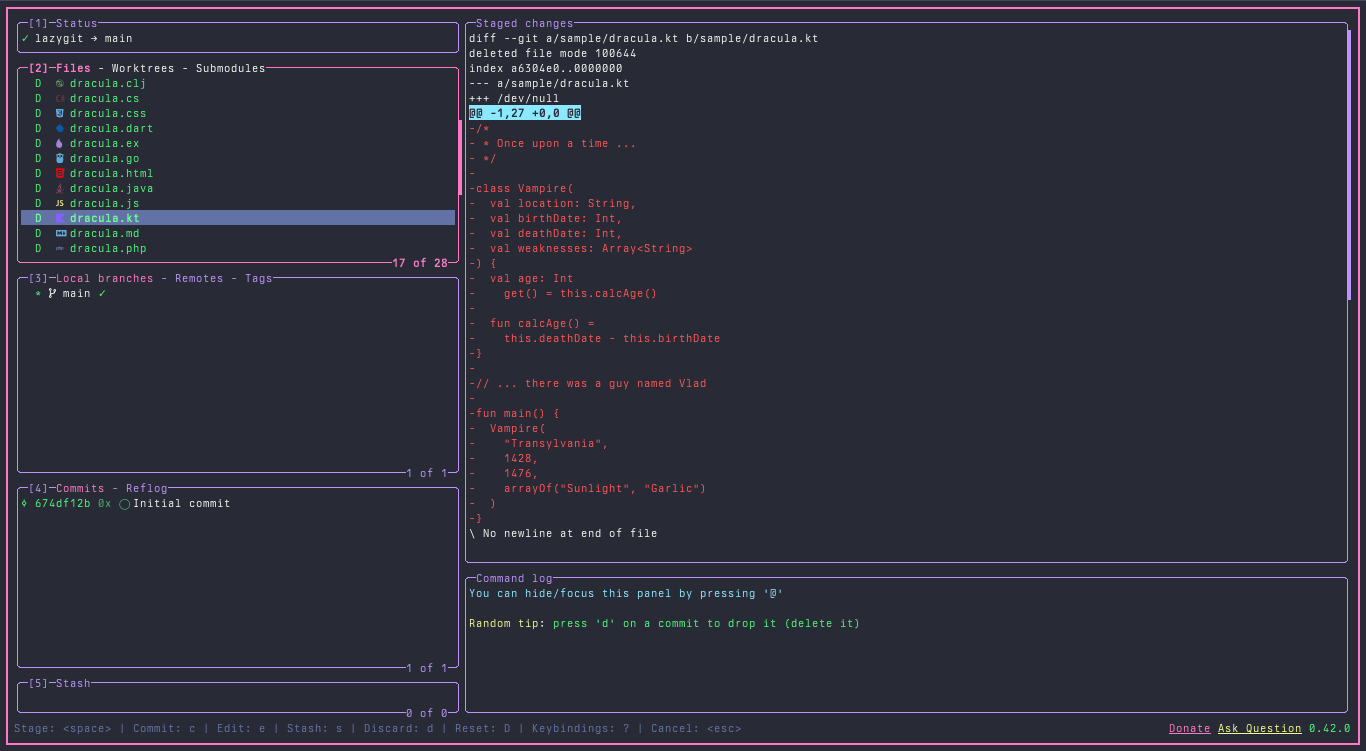The width and height of the screenshot is (1366, 751).
Task: Click the Donate link
Action: point(1189,728)
